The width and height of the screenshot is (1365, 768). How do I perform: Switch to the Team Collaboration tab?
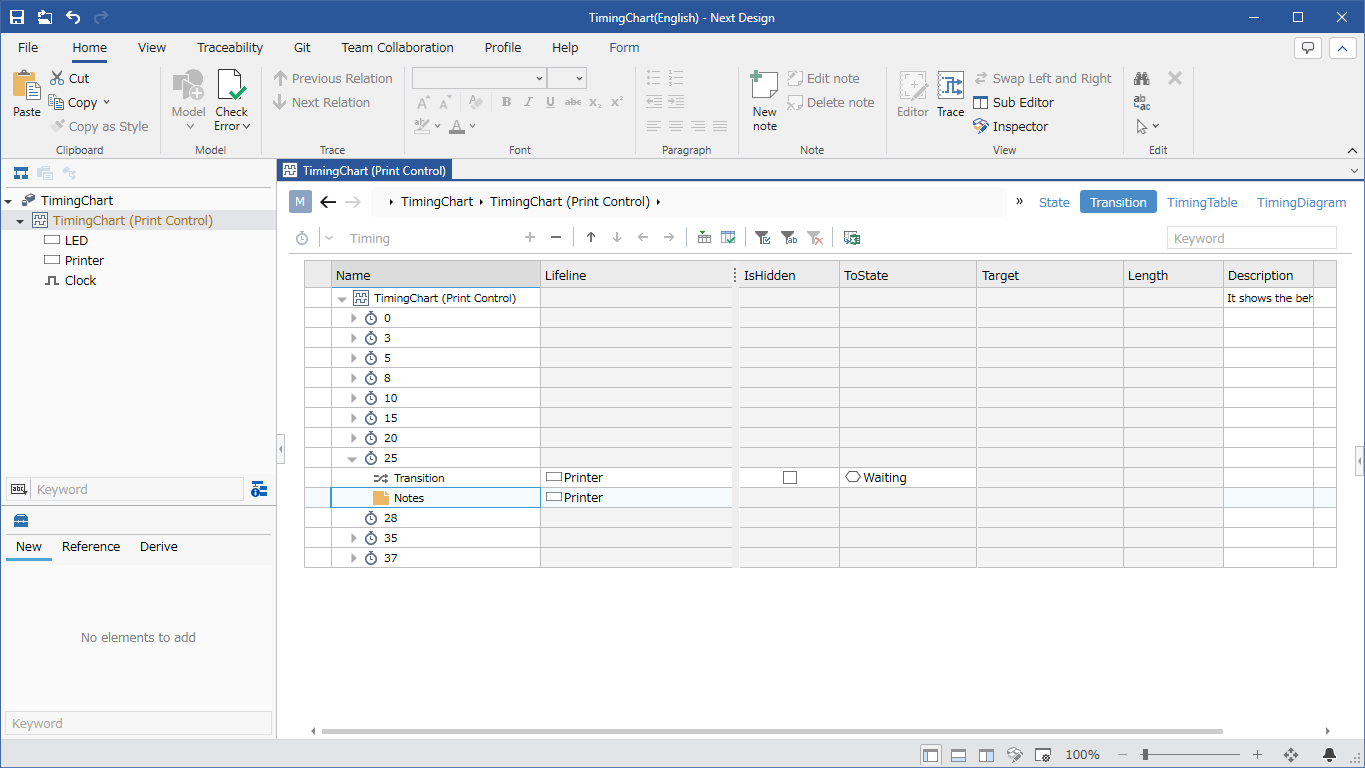point(397,47)
